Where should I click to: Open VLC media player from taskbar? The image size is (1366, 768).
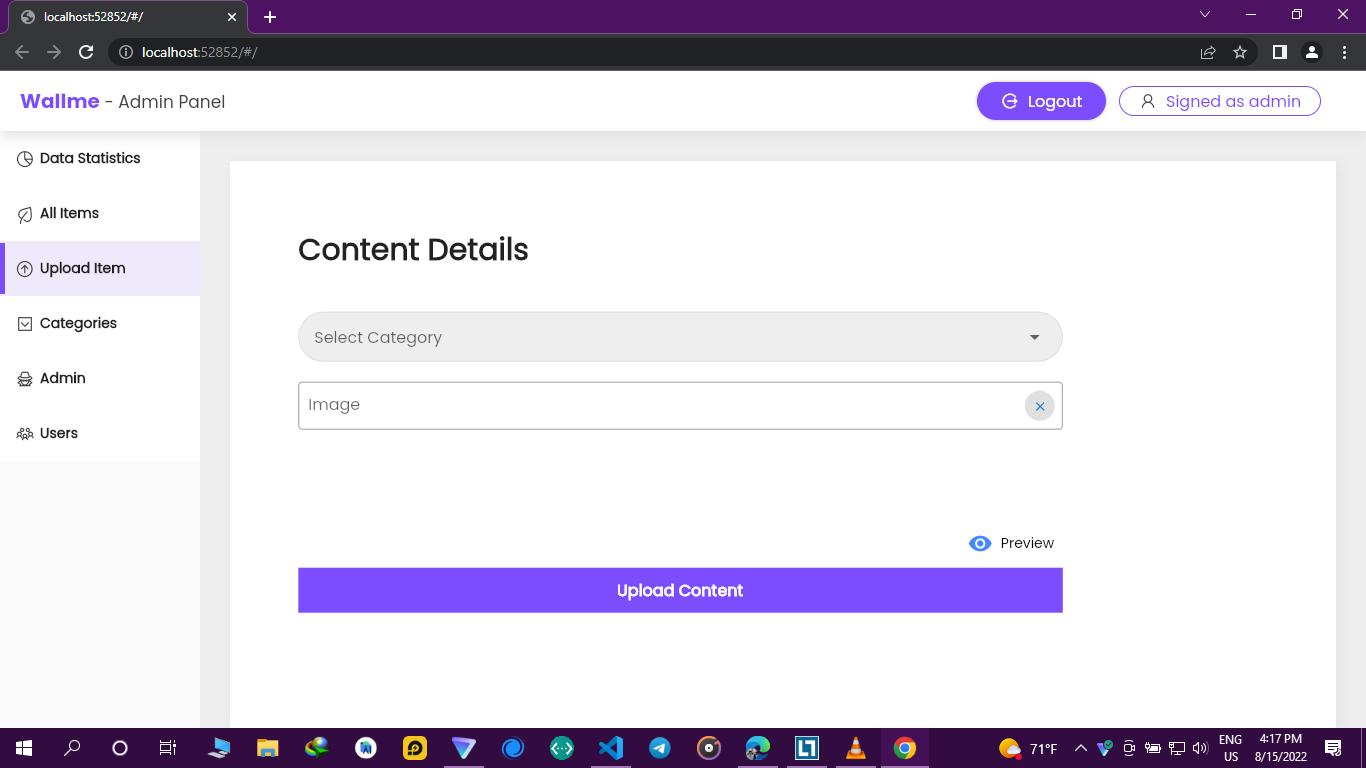point(856,748)
